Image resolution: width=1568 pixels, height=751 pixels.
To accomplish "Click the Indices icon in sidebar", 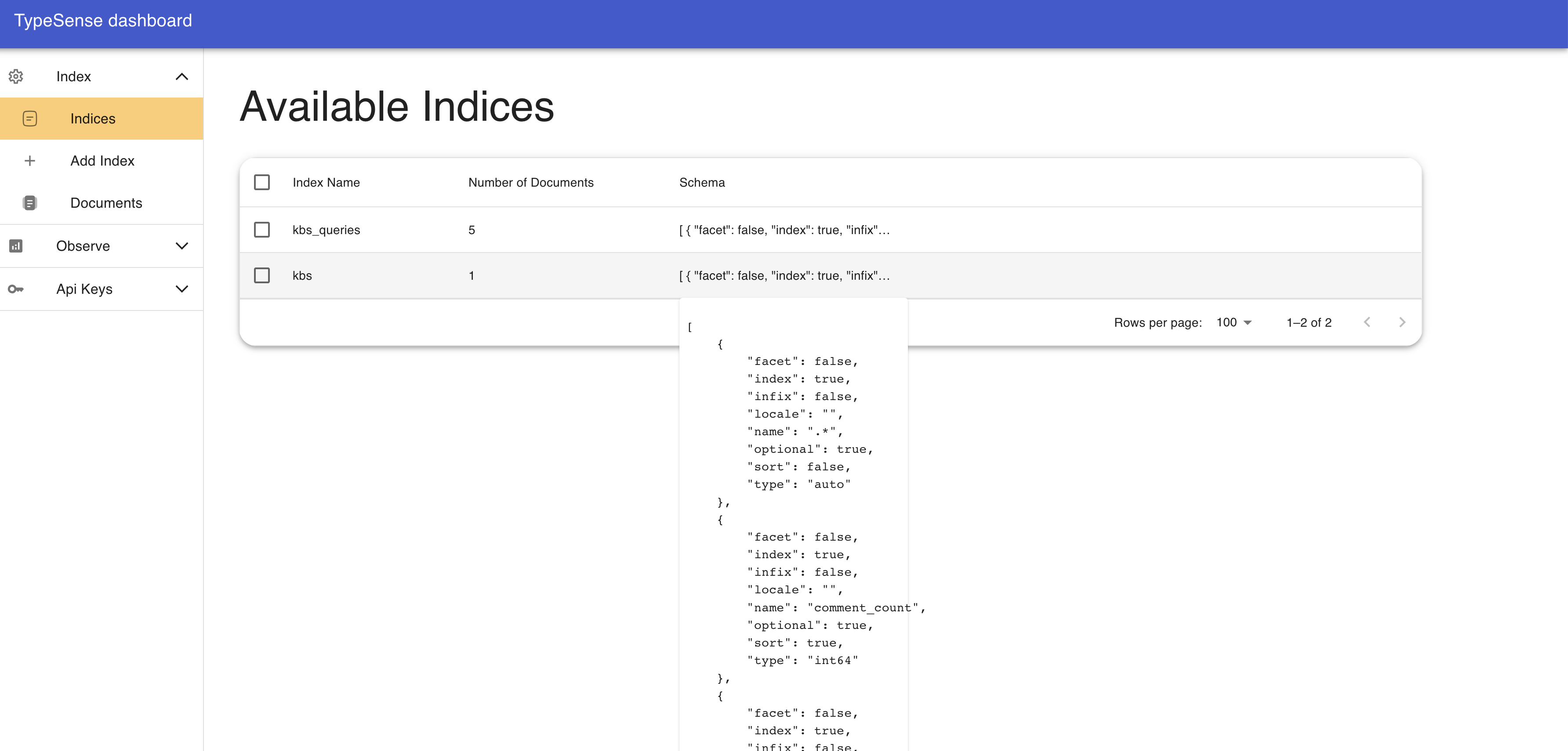I will 29,118.
